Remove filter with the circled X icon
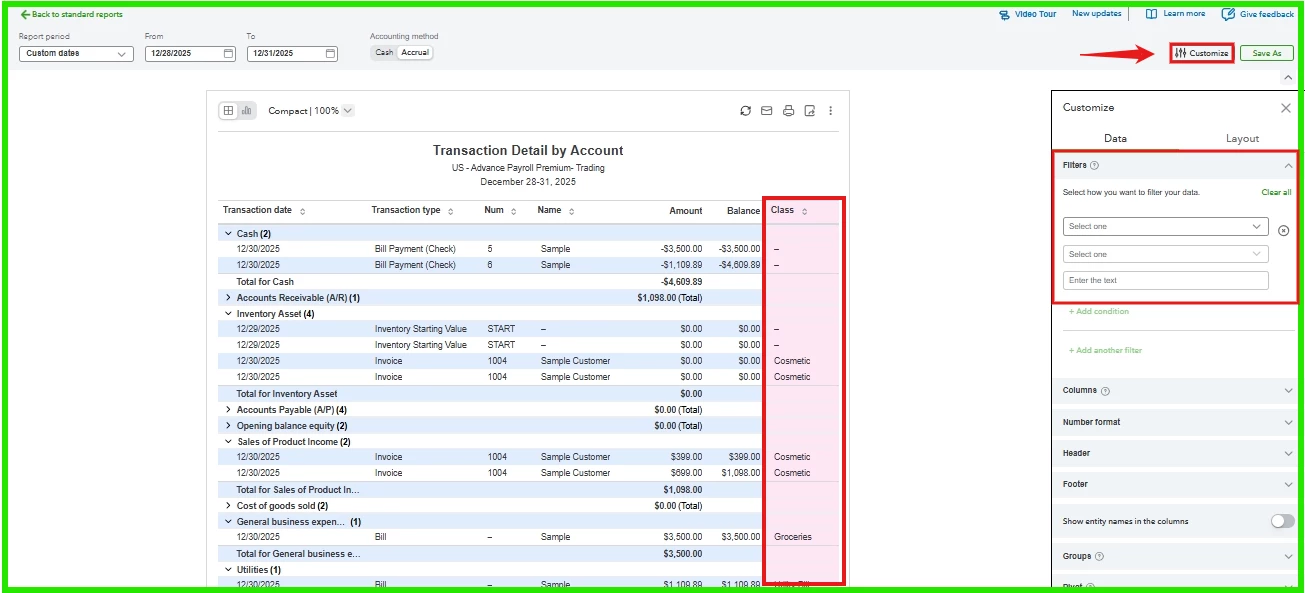This screenshot has height=593, width=1305. (1284, 231)
